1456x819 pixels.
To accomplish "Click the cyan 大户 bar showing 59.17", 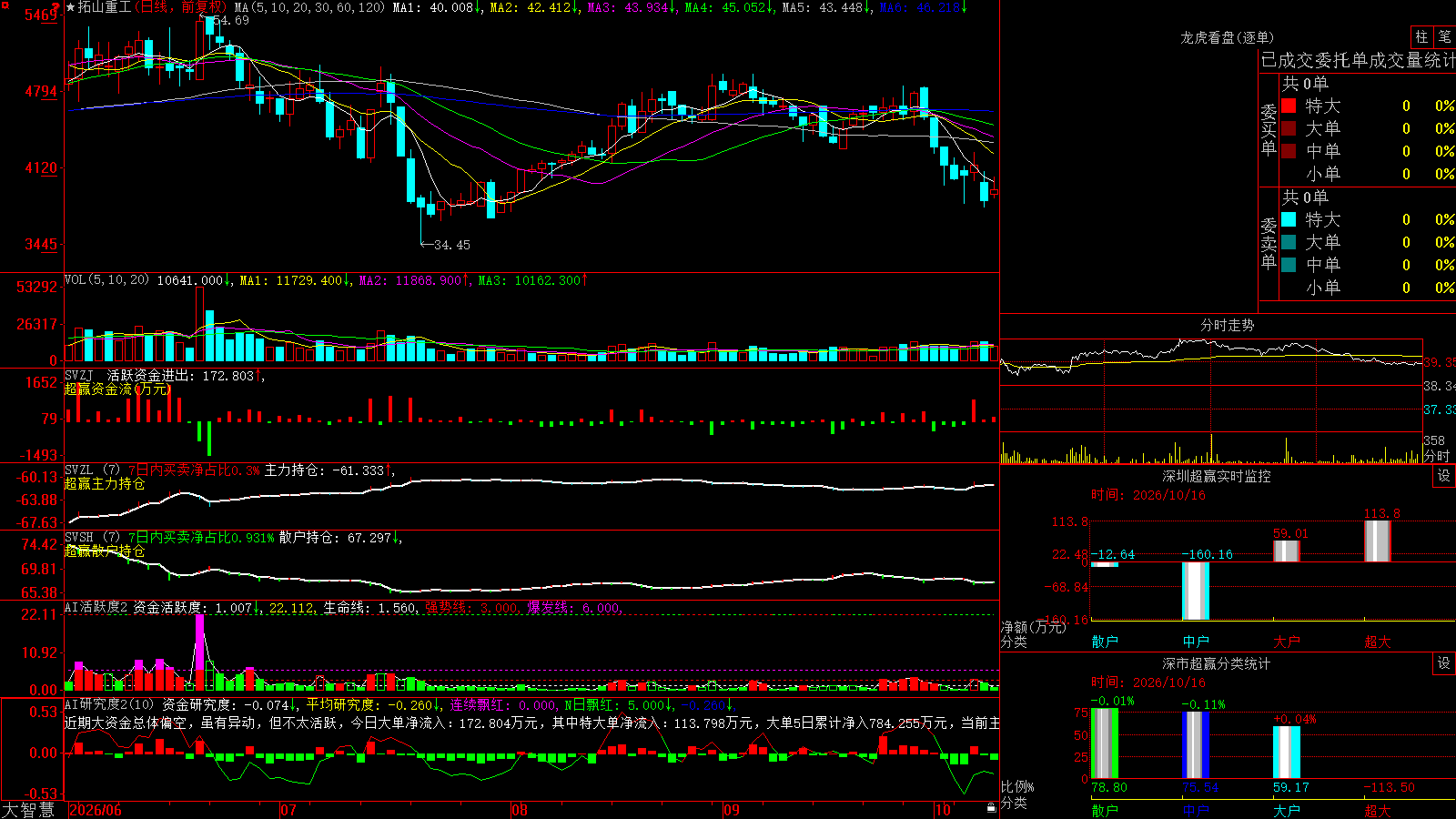I will pyautogui.click(x=1287, y=752).
